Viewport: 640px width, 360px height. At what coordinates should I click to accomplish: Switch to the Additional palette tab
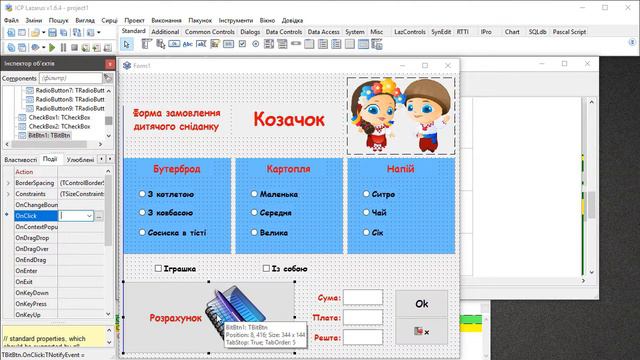tap(165, 32)
